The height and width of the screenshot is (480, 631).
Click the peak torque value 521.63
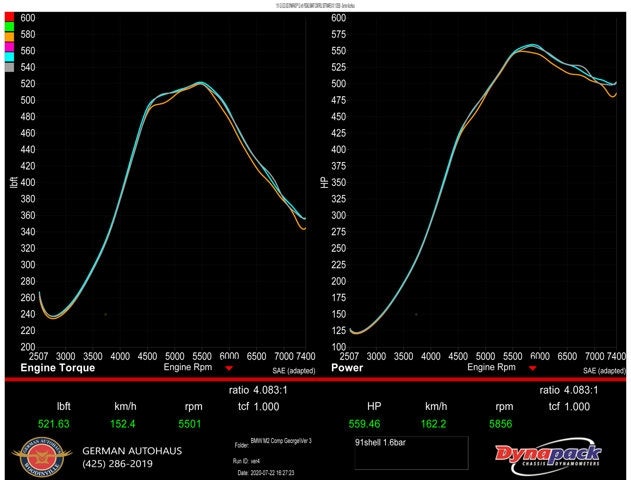click(x=54, y=423)
